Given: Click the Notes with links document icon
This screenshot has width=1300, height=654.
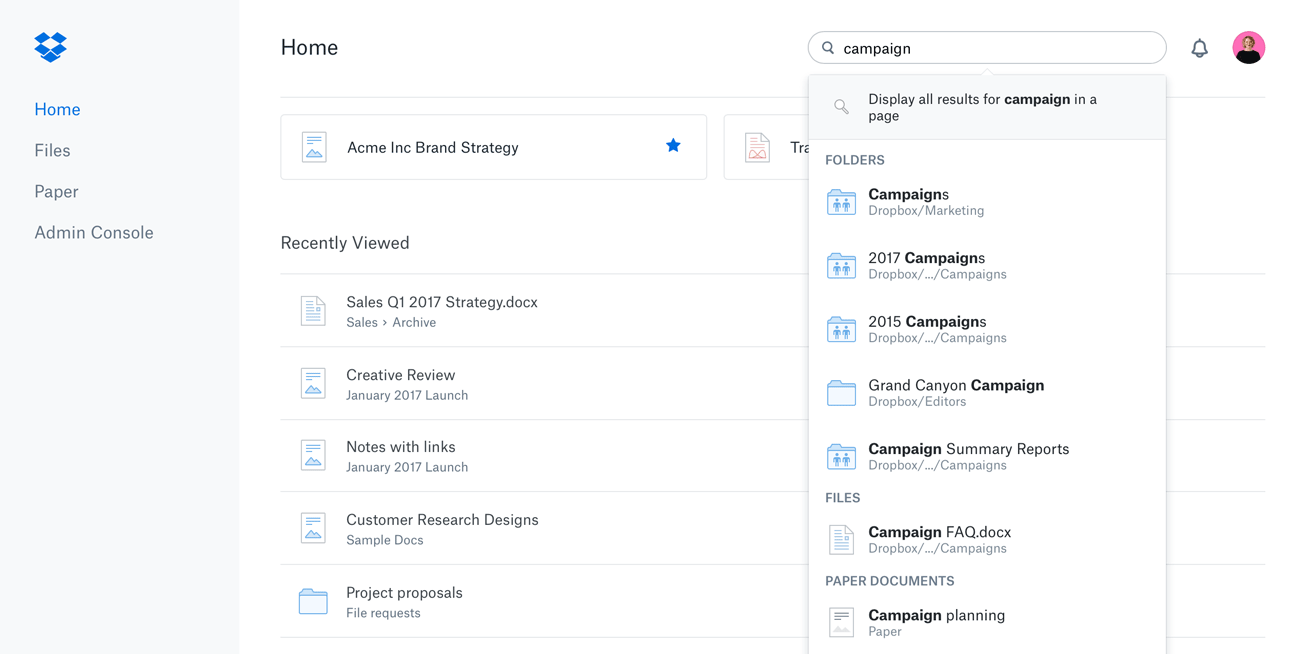Looking at the screenshot, I should 313,455.
